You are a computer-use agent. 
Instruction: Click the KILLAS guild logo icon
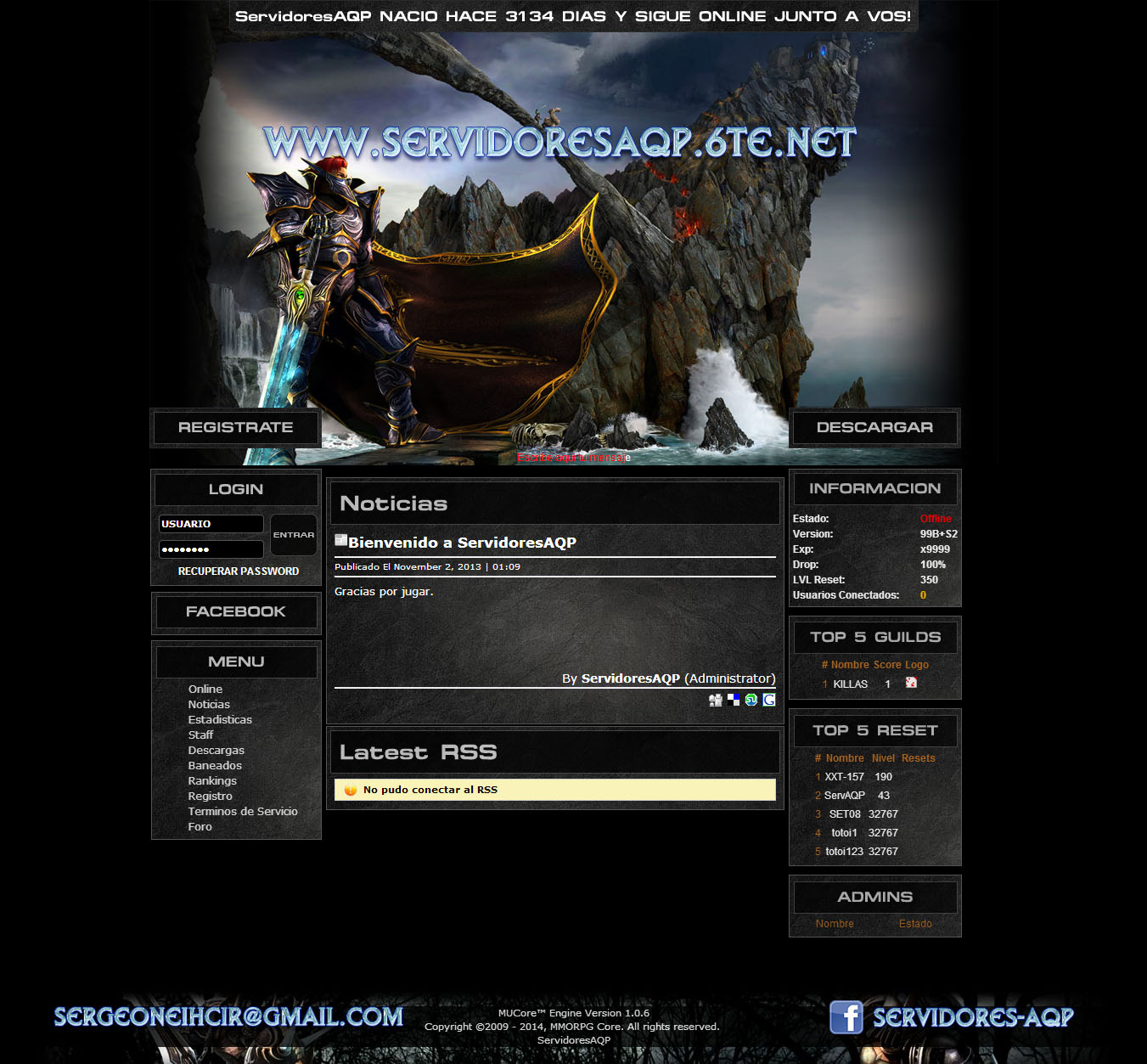coord(911,683)
